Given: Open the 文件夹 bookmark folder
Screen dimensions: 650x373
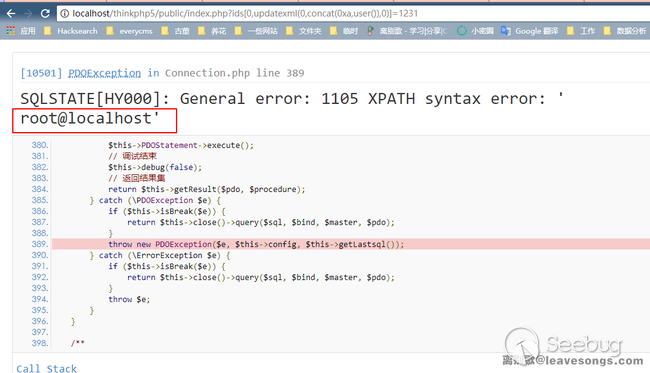Looking at the screenshot, I should click(x=303, y=31).
